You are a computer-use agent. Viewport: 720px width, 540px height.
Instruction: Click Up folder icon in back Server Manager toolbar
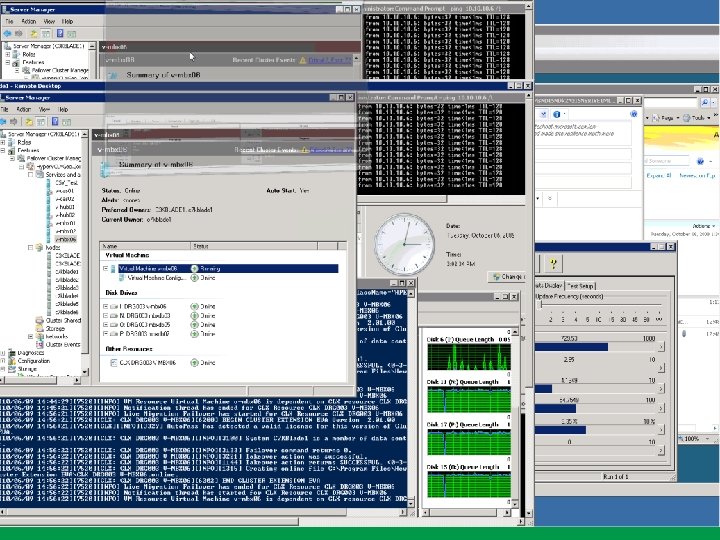point(34,34)
